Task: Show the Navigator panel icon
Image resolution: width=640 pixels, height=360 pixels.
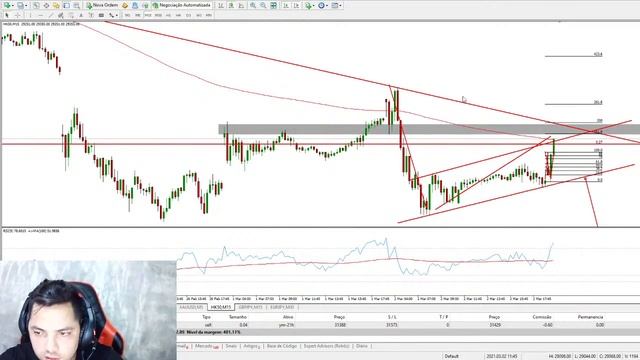Action: click(x=56, y=5)
